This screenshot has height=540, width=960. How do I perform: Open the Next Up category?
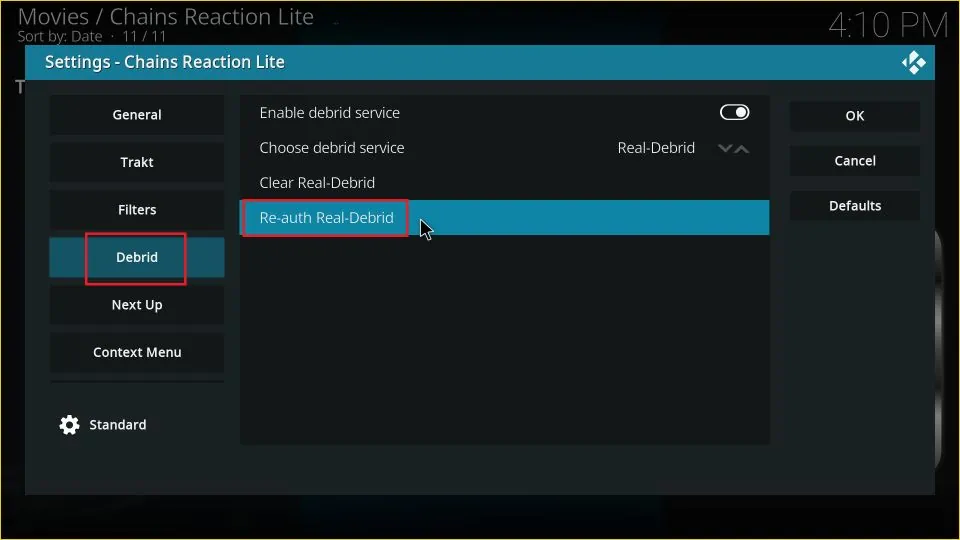[x=137, y=305]
